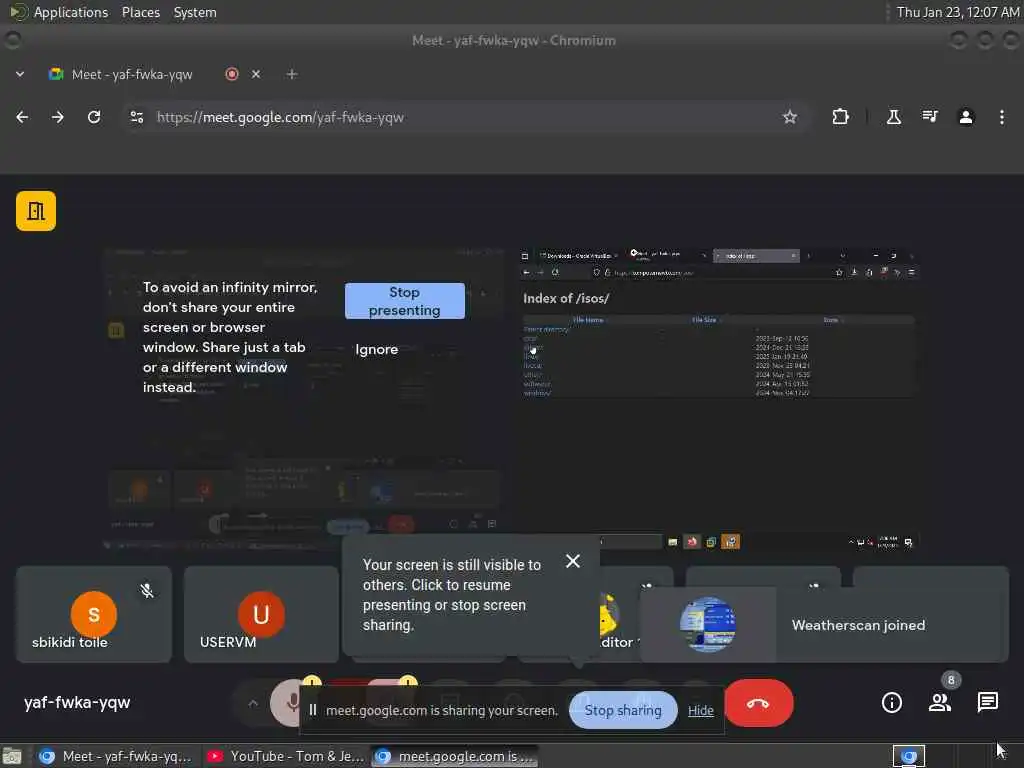
Task: Click the recording indicator on Meet tab
Action: (x=231, y=74)
